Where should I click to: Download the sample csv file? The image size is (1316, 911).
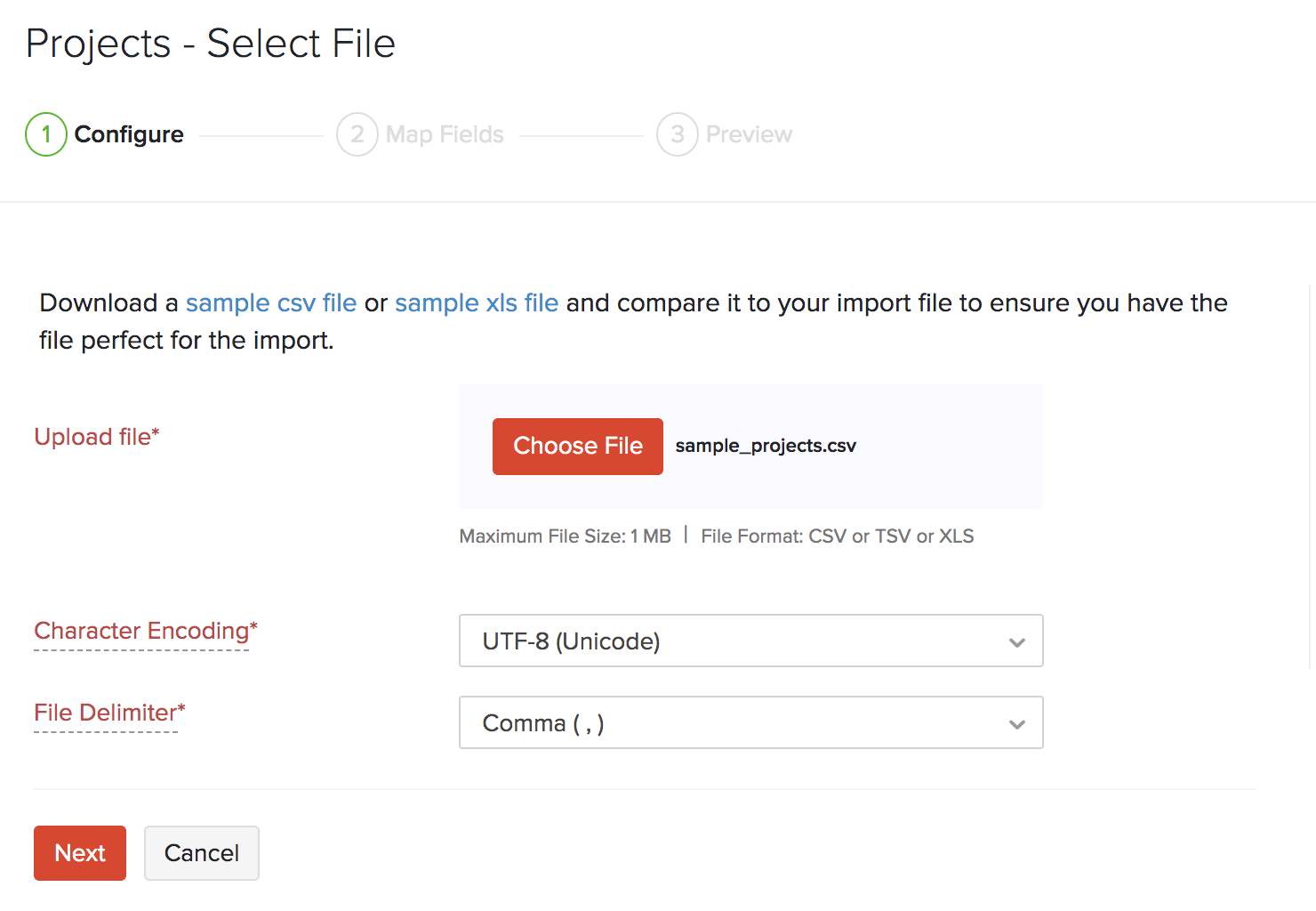click(x=270, y=303)
